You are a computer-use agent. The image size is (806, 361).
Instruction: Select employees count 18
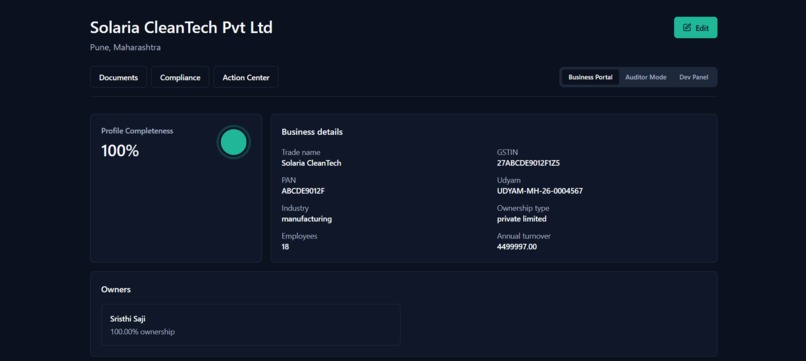click(x=285, y=246)
